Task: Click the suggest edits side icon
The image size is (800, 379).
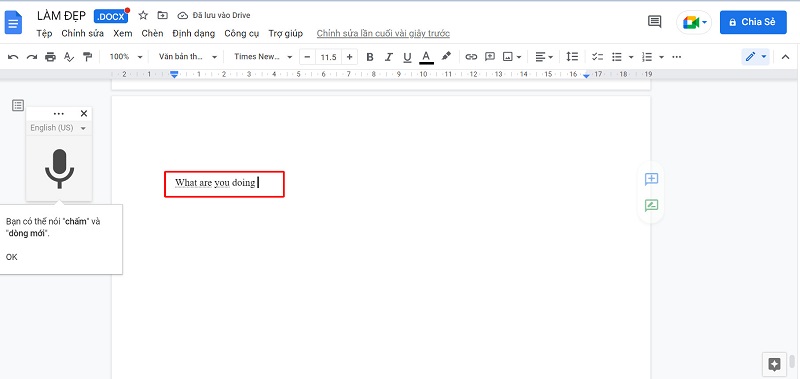Action: [x=652, y=205]
